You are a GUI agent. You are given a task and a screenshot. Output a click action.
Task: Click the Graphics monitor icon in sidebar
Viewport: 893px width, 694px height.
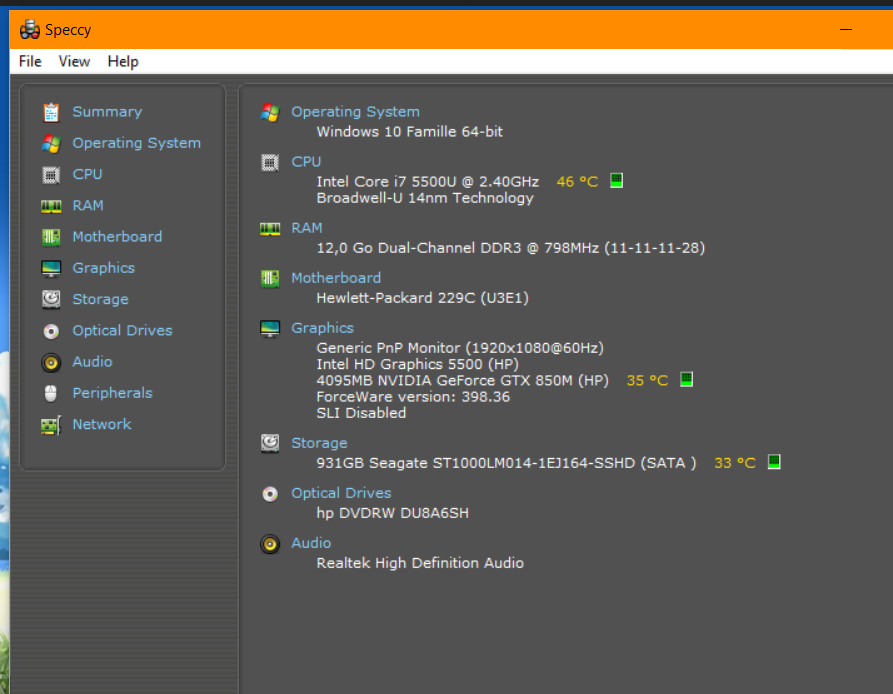pyautogui.click(x=51, y=268)
